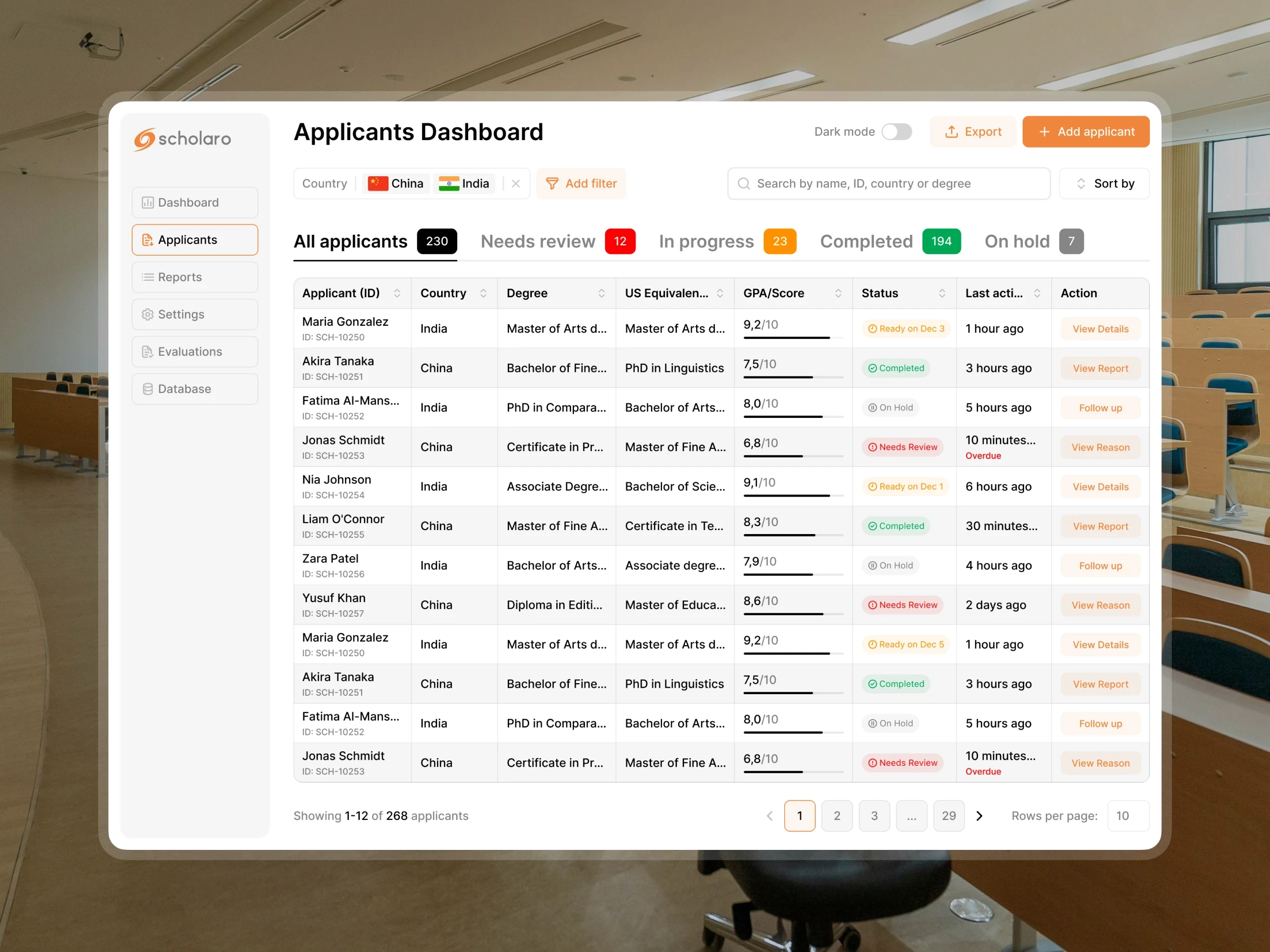This screenshot has height=952, width=1270.
Task: Click the search magnifier icon
Action: click(x=744, y=184)
